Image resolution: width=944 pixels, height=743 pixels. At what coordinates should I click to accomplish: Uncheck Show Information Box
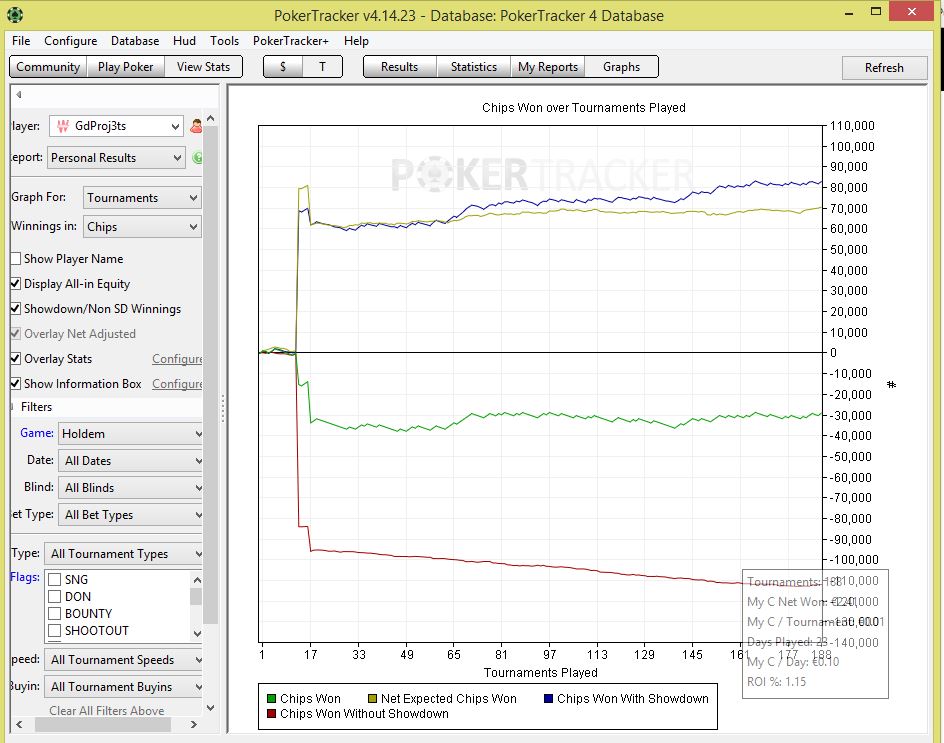16,384
